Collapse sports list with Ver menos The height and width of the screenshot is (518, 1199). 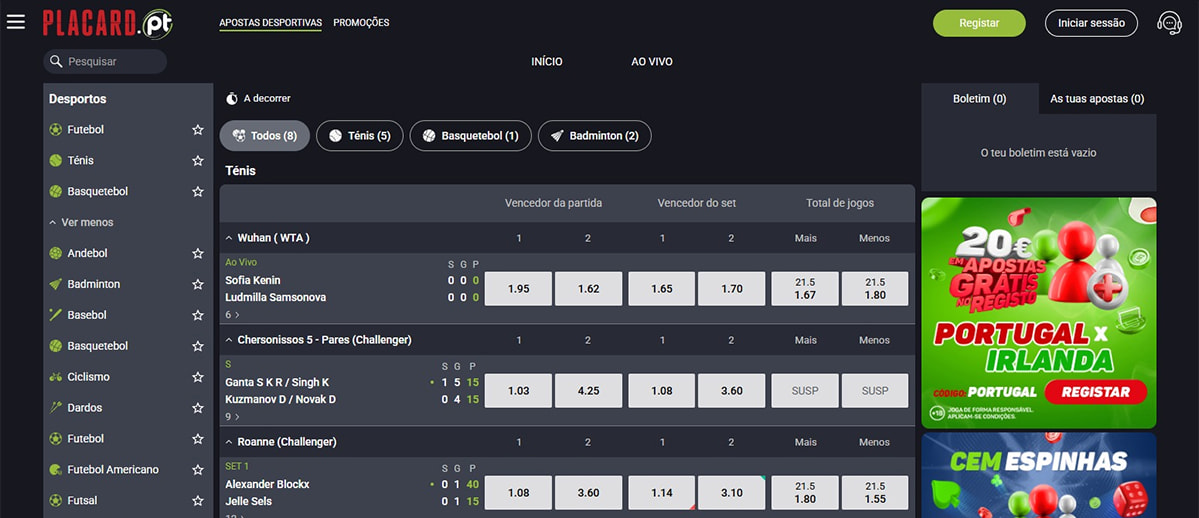click(81, 223)
